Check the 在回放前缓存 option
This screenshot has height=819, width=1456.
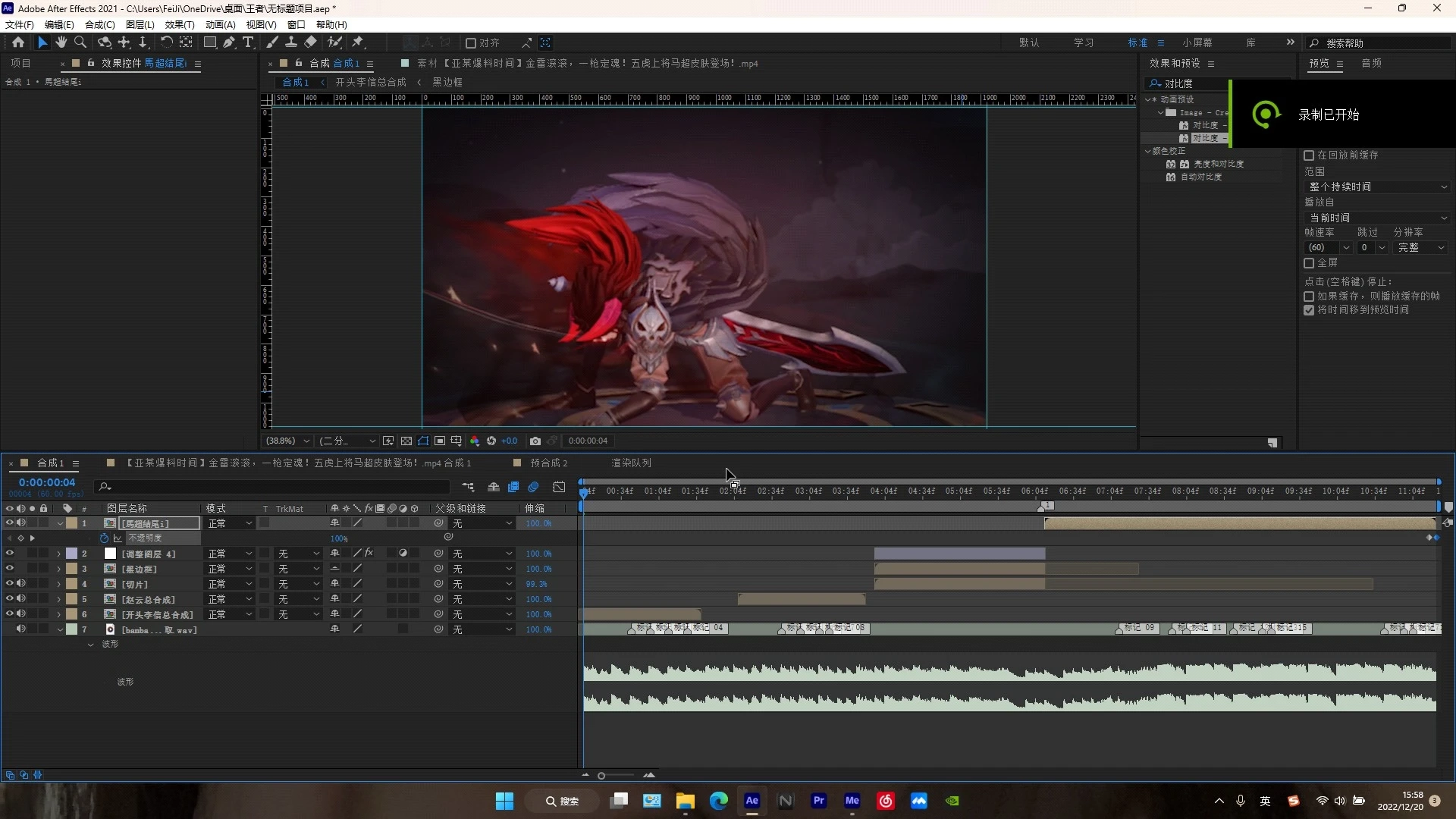click(1309, 155)
